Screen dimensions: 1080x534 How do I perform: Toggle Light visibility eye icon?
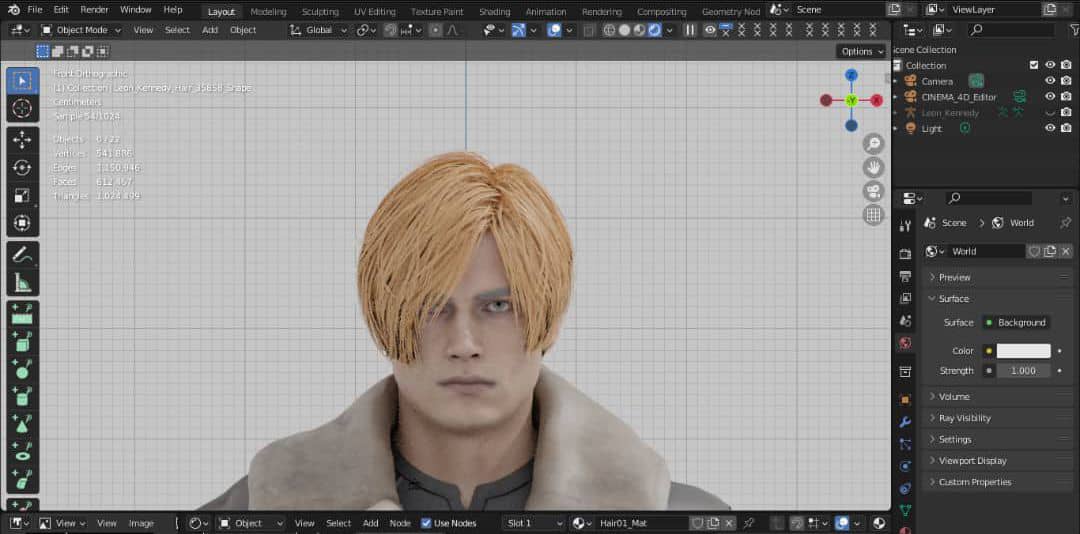(1050, 128)
